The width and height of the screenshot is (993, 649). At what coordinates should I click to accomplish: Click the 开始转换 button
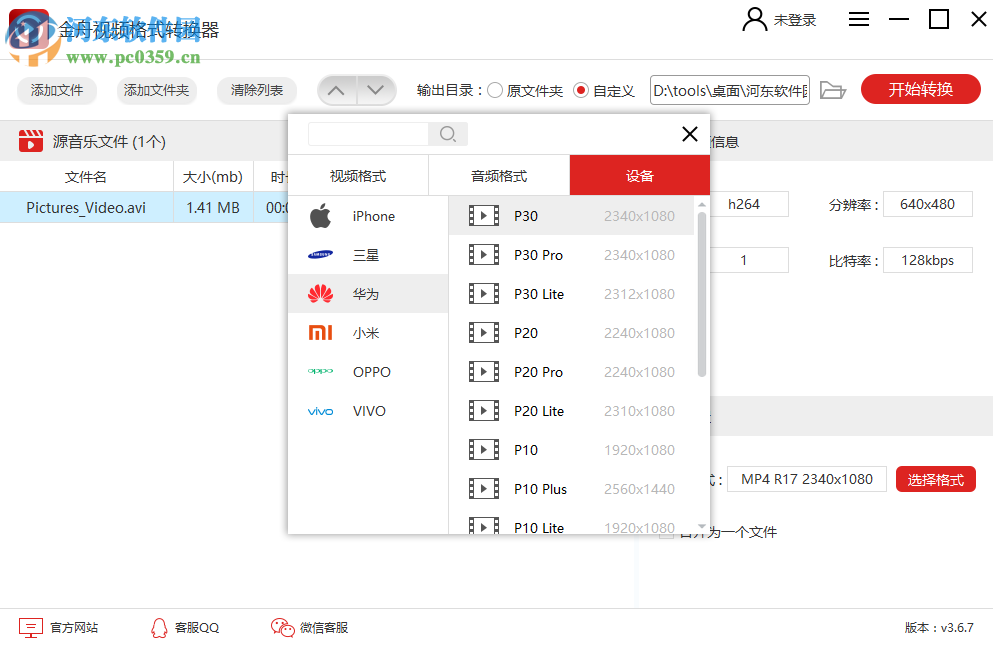coord(920,89)
